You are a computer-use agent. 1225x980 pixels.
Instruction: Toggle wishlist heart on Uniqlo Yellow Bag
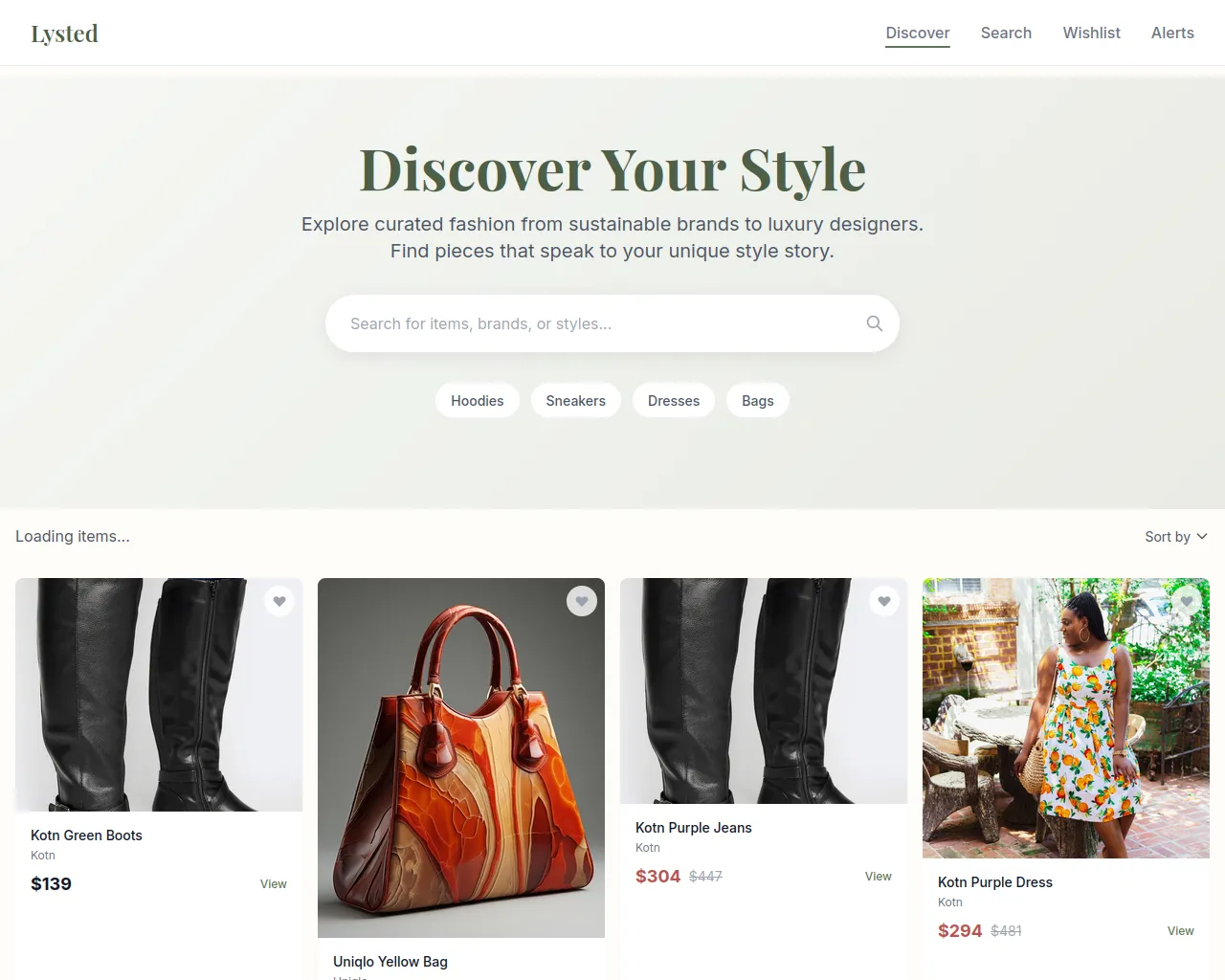click(582, 601)
